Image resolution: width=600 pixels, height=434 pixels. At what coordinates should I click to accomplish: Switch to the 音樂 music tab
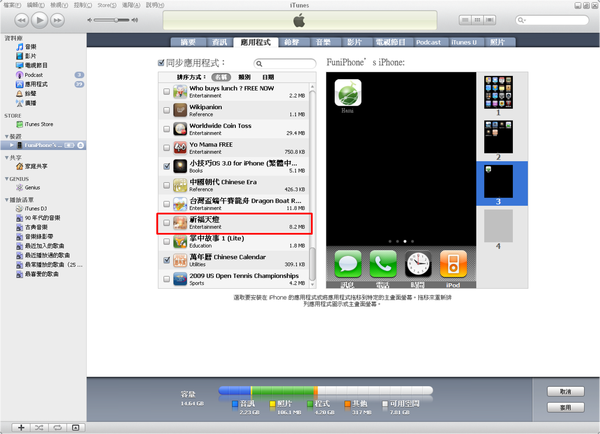[x=323, y=42]
